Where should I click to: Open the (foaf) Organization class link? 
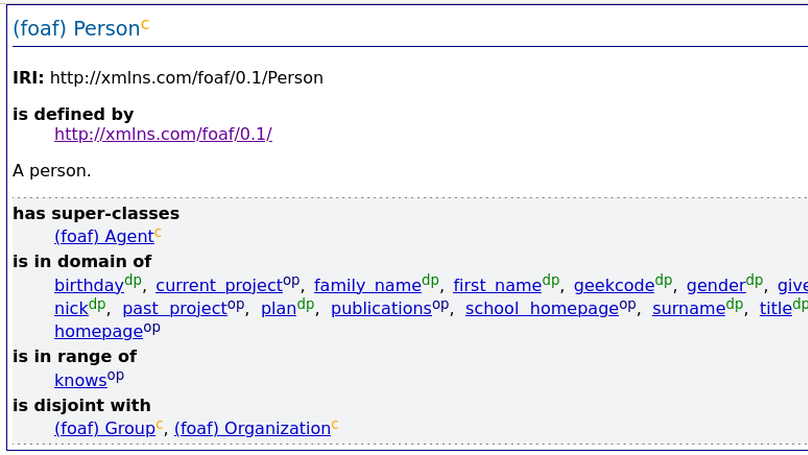pos(252,429)
